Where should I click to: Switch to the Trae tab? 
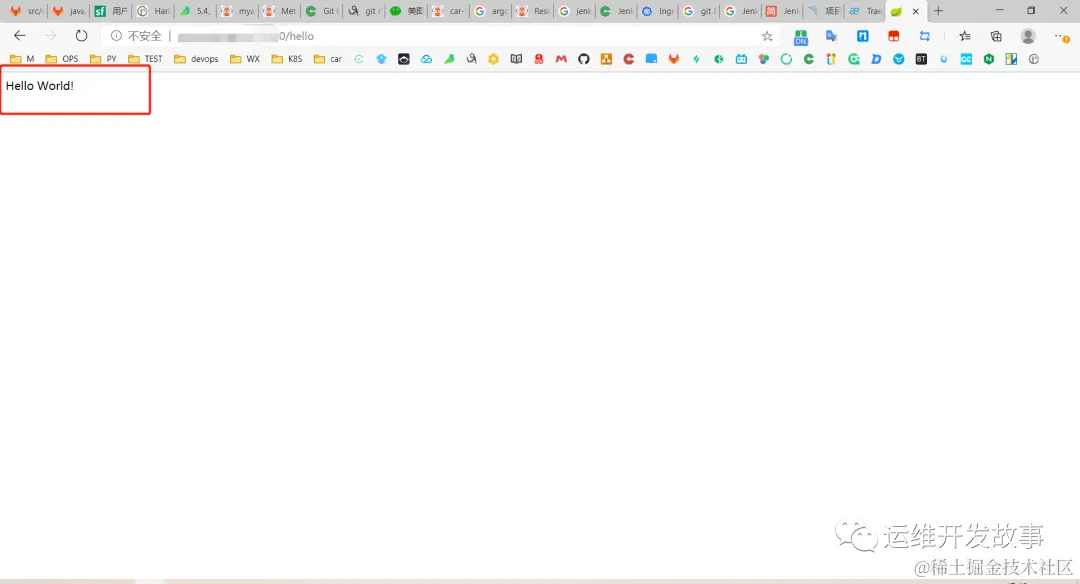pos(866,11)
